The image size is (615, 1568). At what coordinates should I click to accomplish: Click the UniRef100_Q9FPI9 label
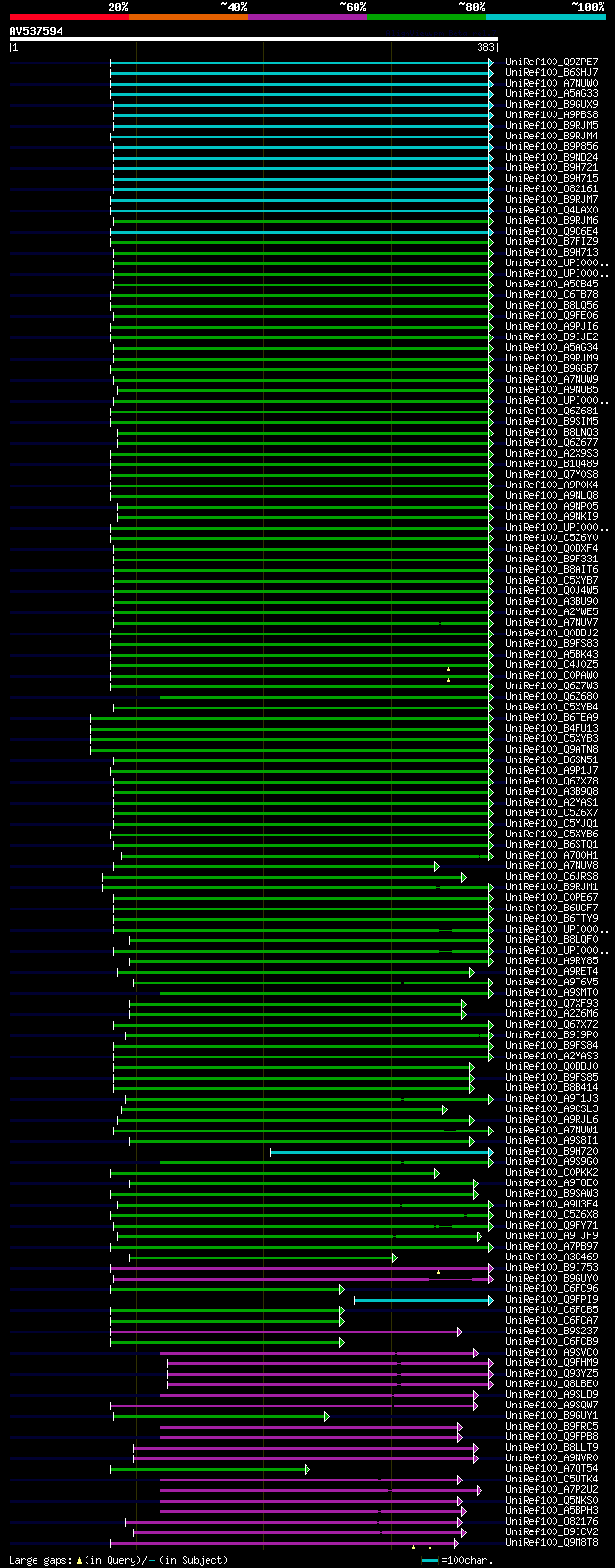[552, 1299]
